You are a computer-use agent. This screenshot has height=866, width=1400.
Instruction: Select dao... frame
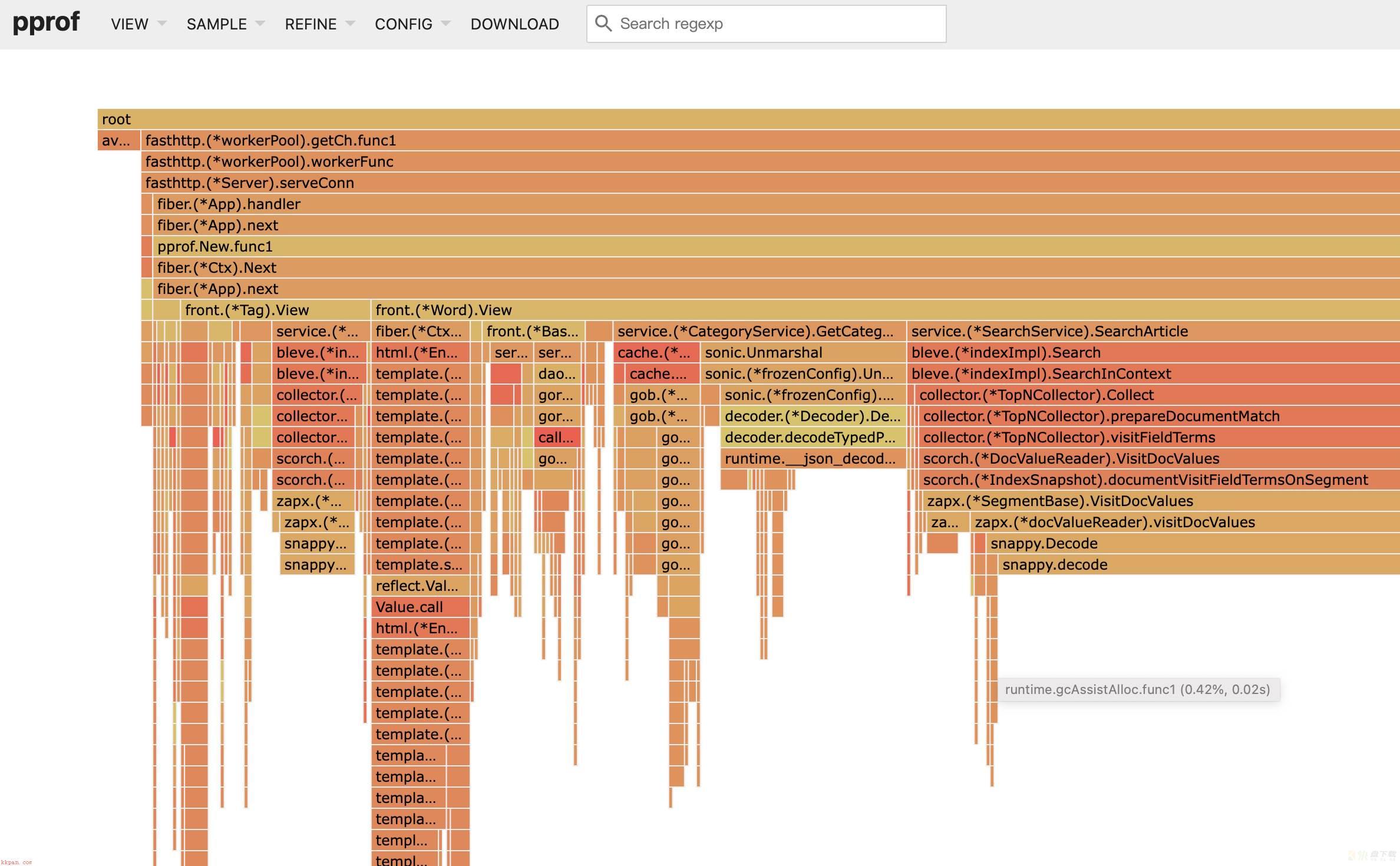[557, 373]
